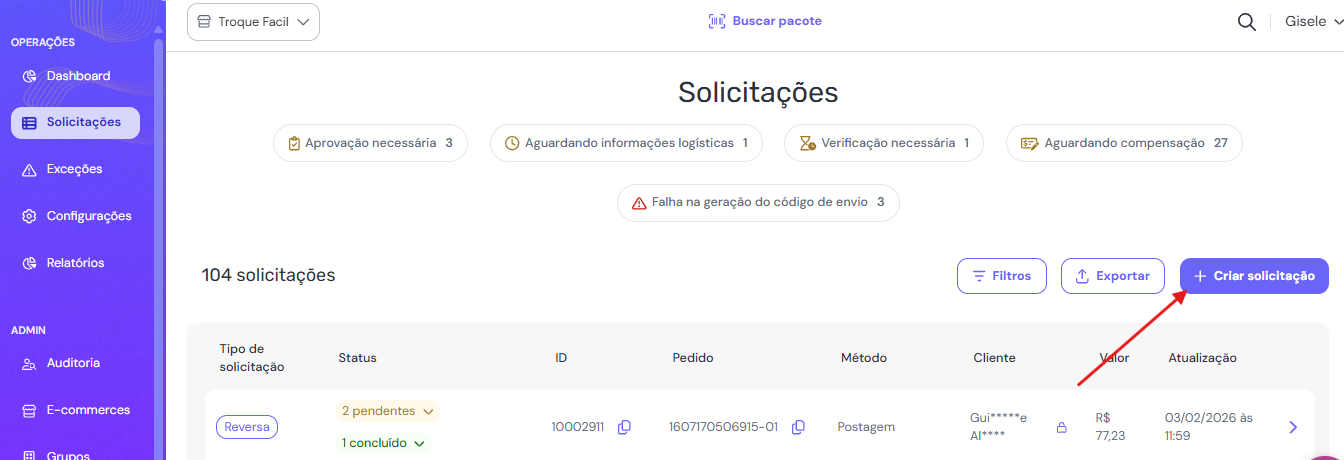
Task: Click the search magnifier icon
Action: 1246,22
